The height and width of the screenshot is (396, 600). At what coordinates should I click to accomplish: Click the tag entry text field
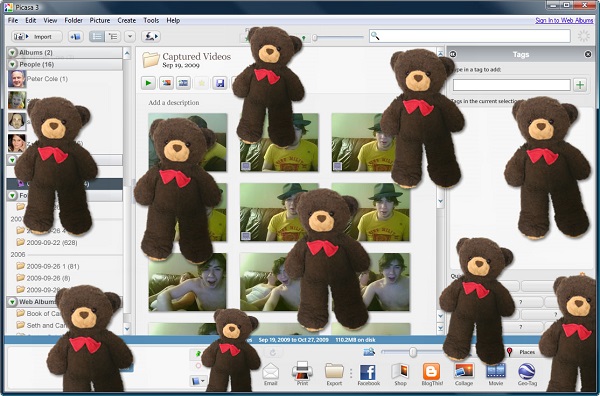tap(512, 85)
